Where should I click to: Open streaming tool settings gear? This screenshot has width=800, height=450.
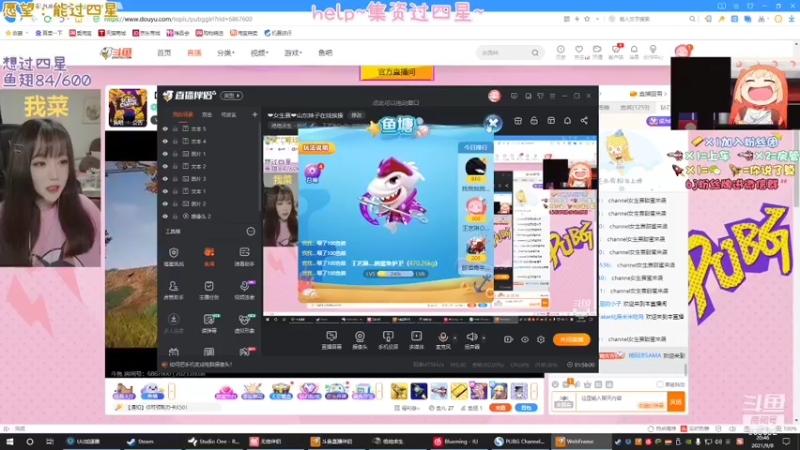541,339
